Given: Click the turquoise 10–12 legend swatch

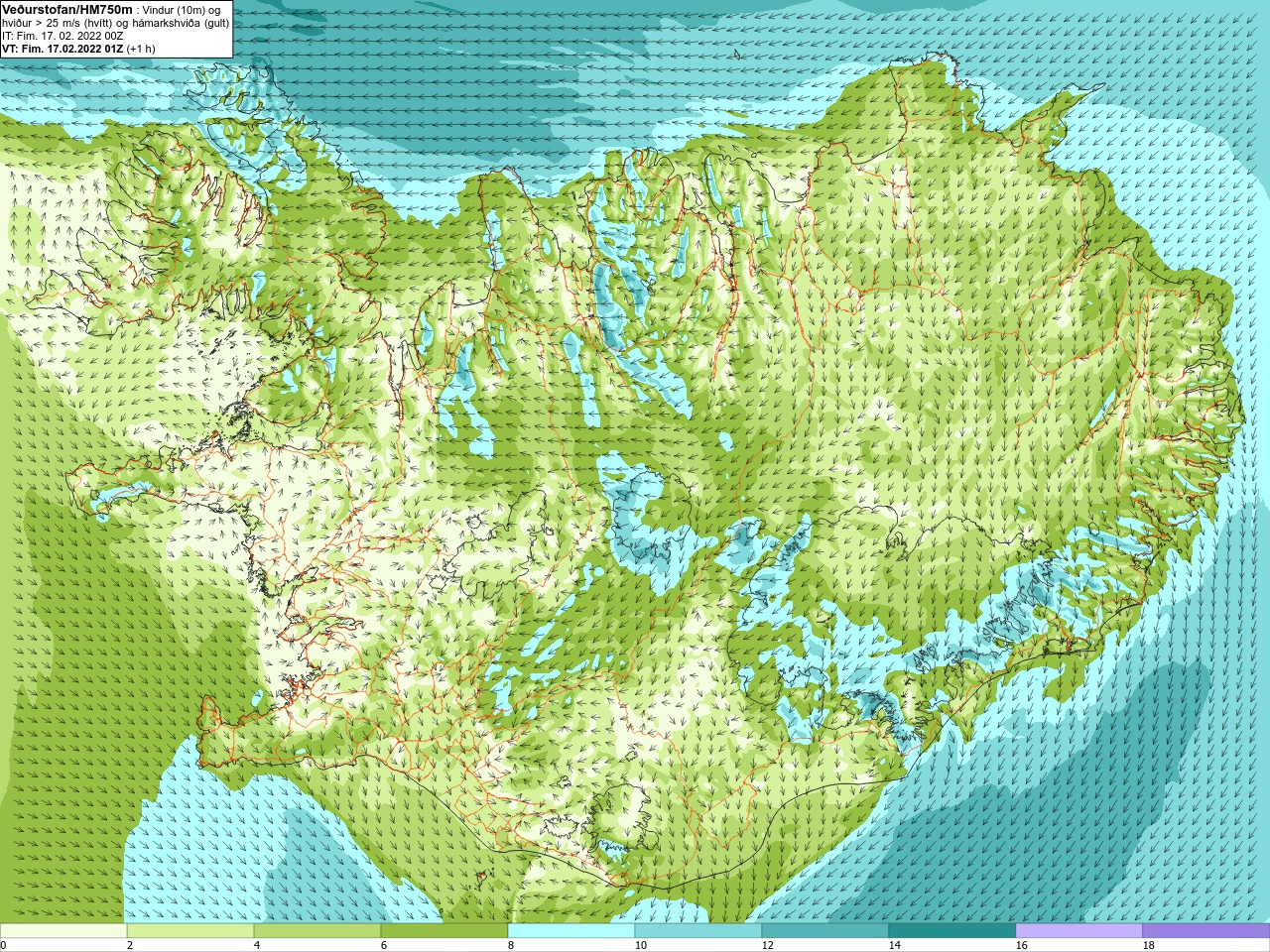Looking at the screenshot, I should [698, 931].
